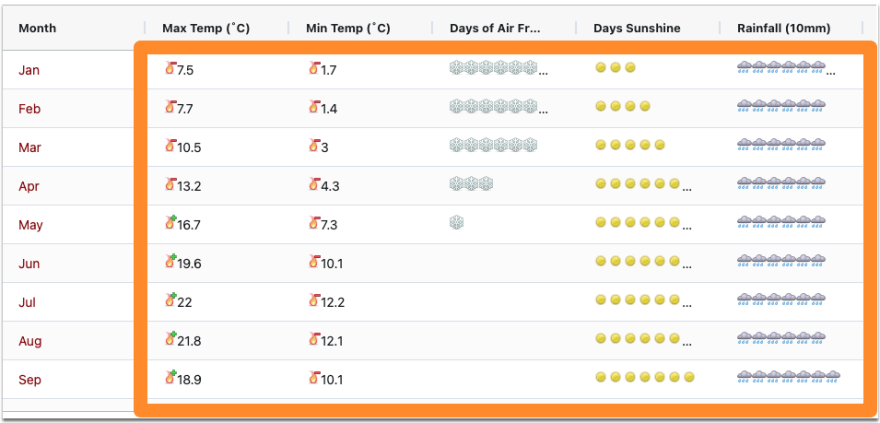Click the Days Sunshine column header

(637, 28)
